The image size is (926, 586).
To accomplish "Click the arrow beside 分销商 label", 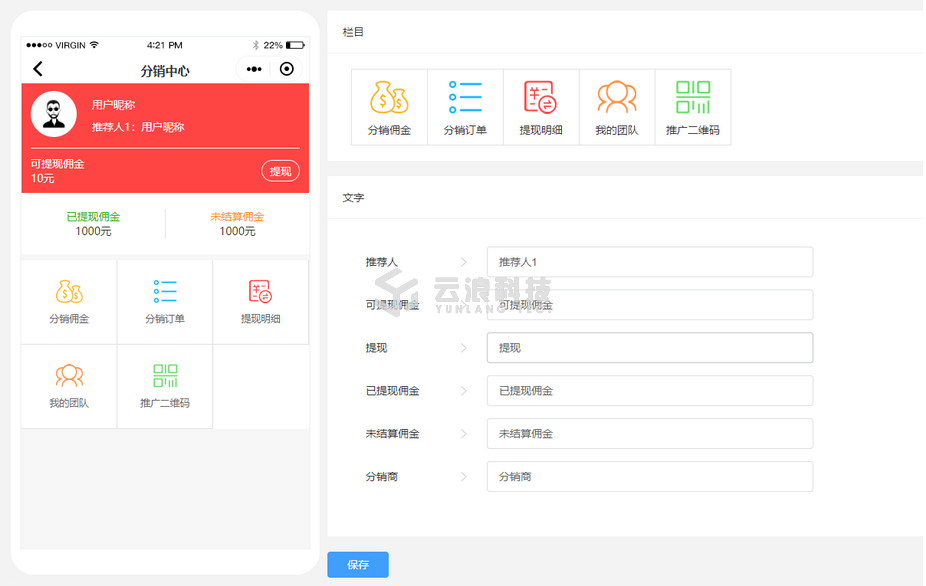I will point(463,477).
